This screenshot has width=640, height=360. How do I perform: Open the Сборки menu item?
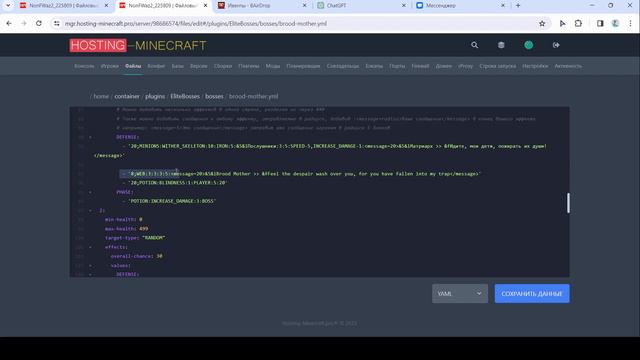pos(223,66)
